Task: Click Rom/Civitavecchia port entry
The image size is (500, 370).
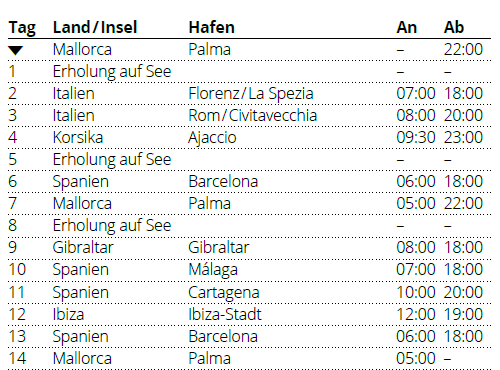Action: click(x=252, y=115)
